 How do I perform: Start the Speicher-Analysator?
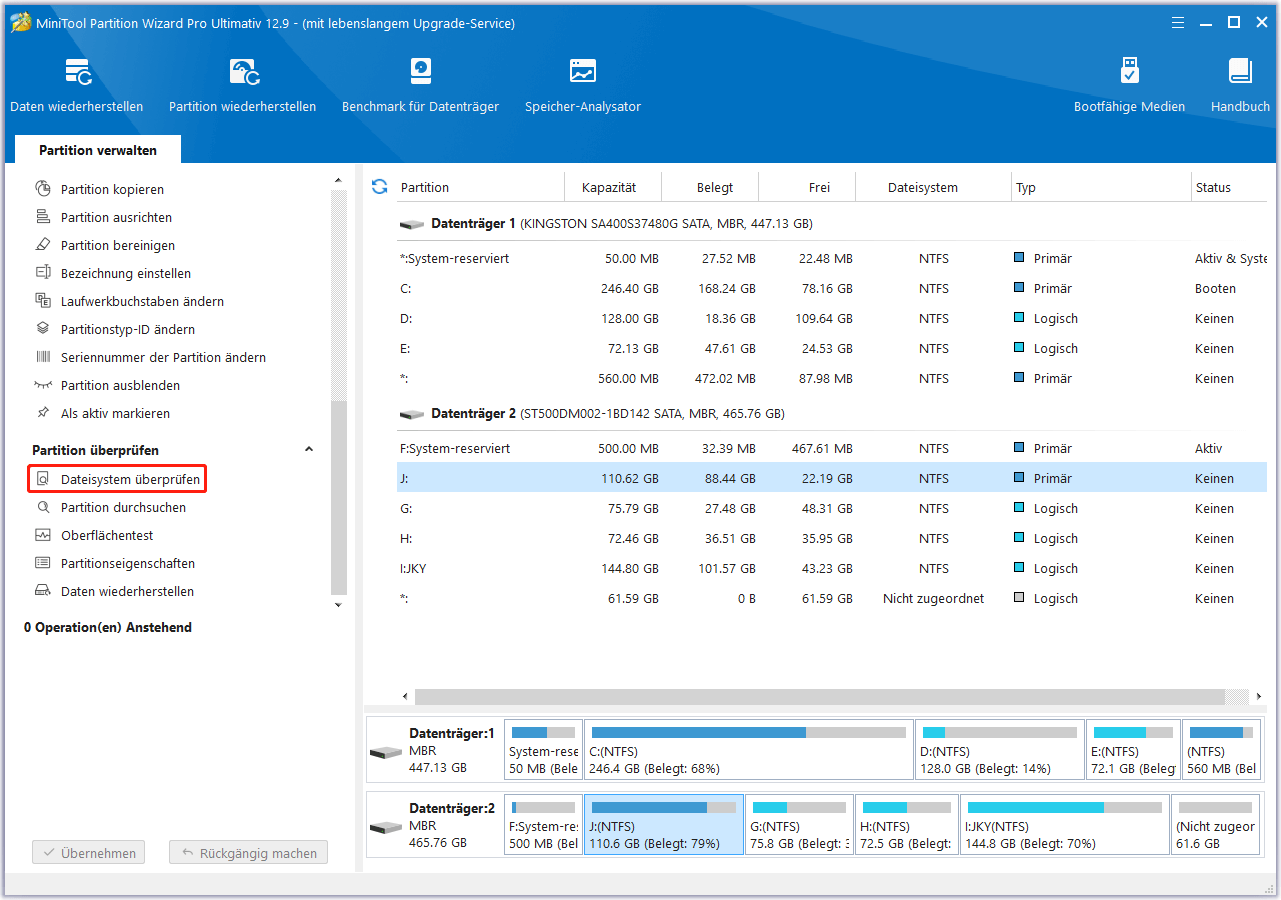point(583,85)
